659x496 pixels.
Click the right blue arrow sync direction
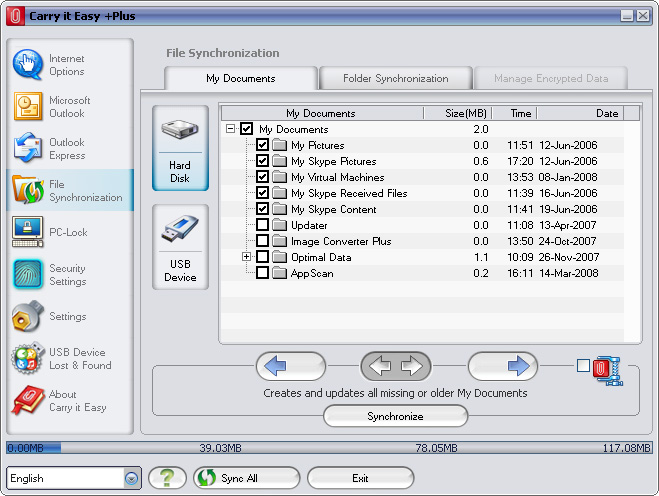503,366
